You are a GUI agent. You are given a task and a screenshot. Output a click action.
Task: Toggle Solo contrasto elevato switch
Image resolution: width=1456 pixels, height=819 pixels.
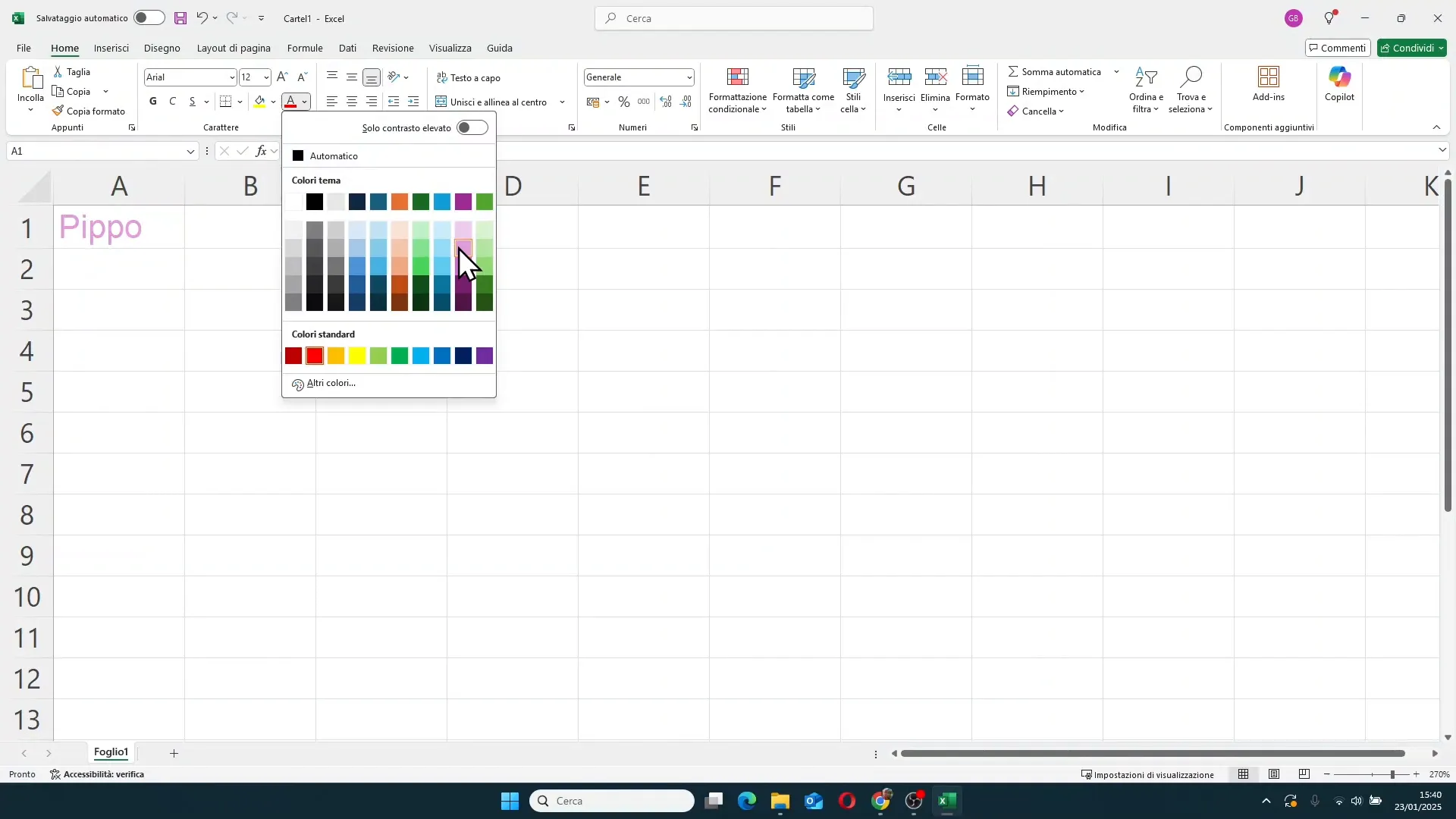pyautogui.click(x=472, y=127)
